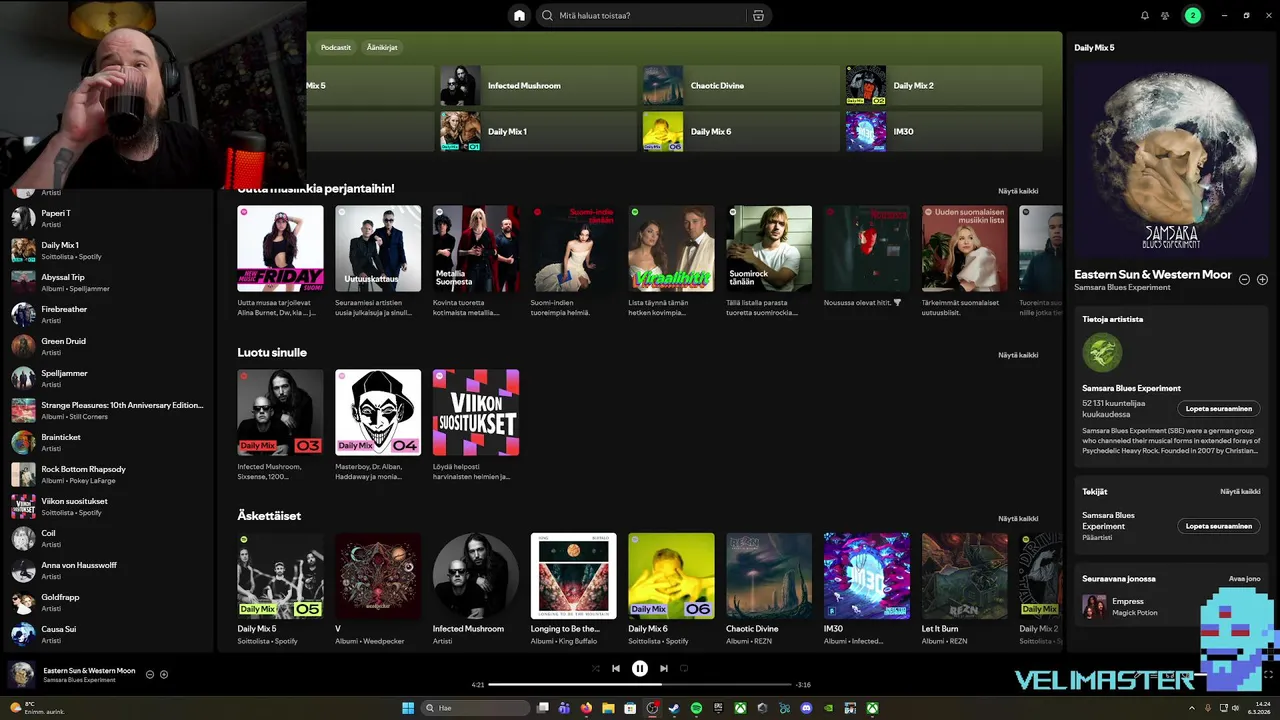
Task: Open Anna von Hausswolff in library
Action: coord(108,570)
